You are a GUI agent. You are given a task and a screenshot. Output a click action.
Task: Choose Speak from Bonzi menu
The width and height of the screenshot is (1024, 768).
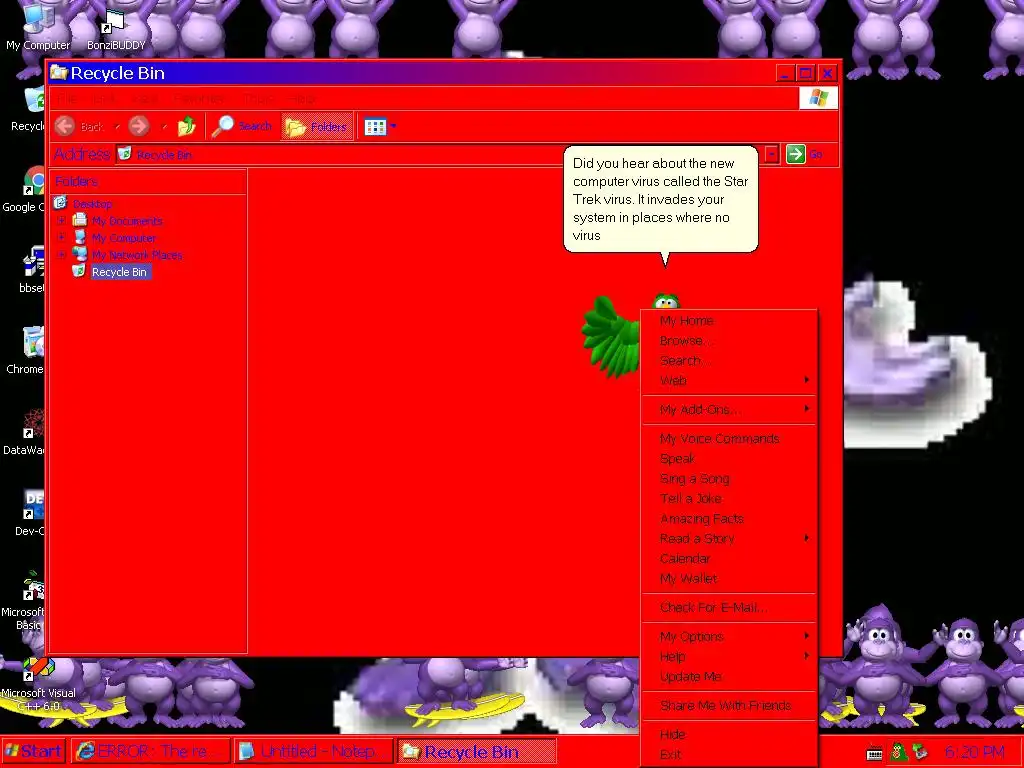coord(729,458)
